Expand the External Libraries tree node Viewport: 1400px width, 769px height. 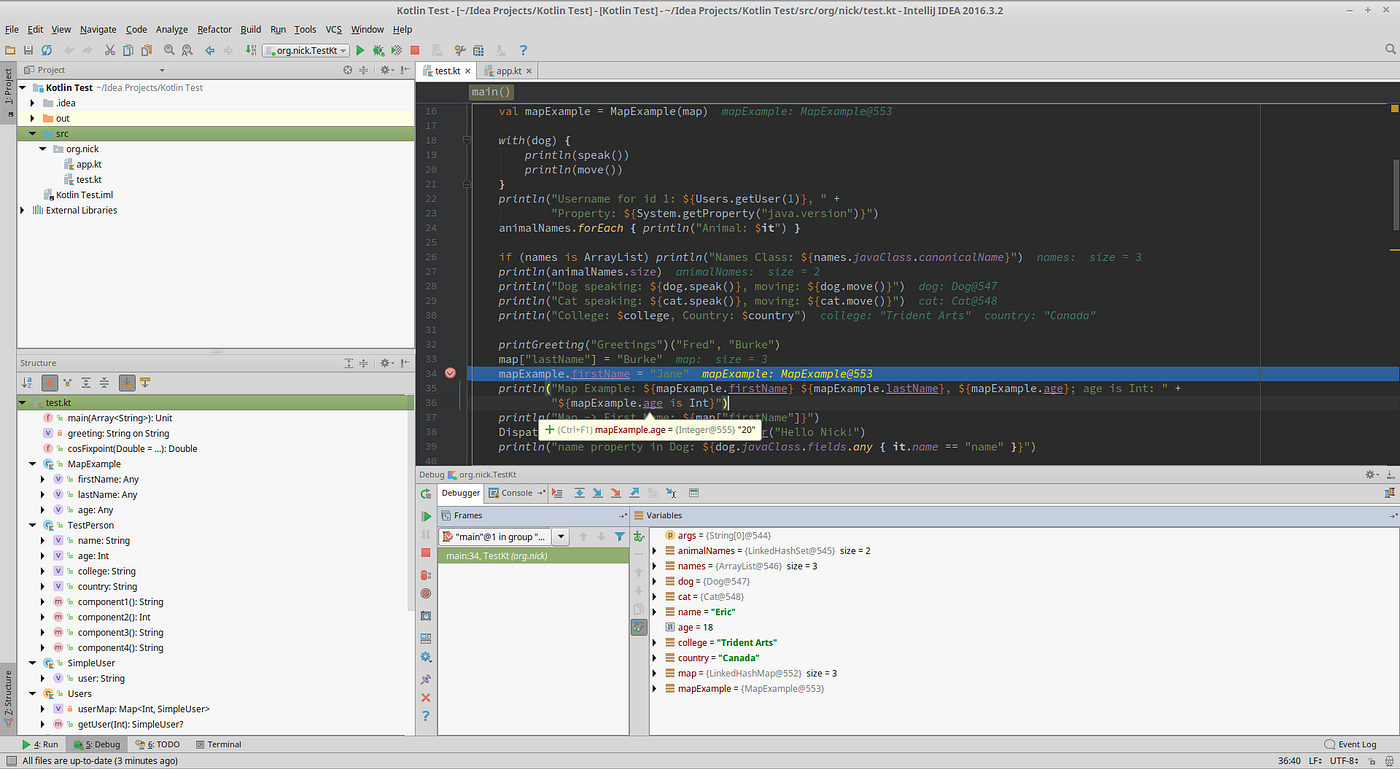point(23,210)
